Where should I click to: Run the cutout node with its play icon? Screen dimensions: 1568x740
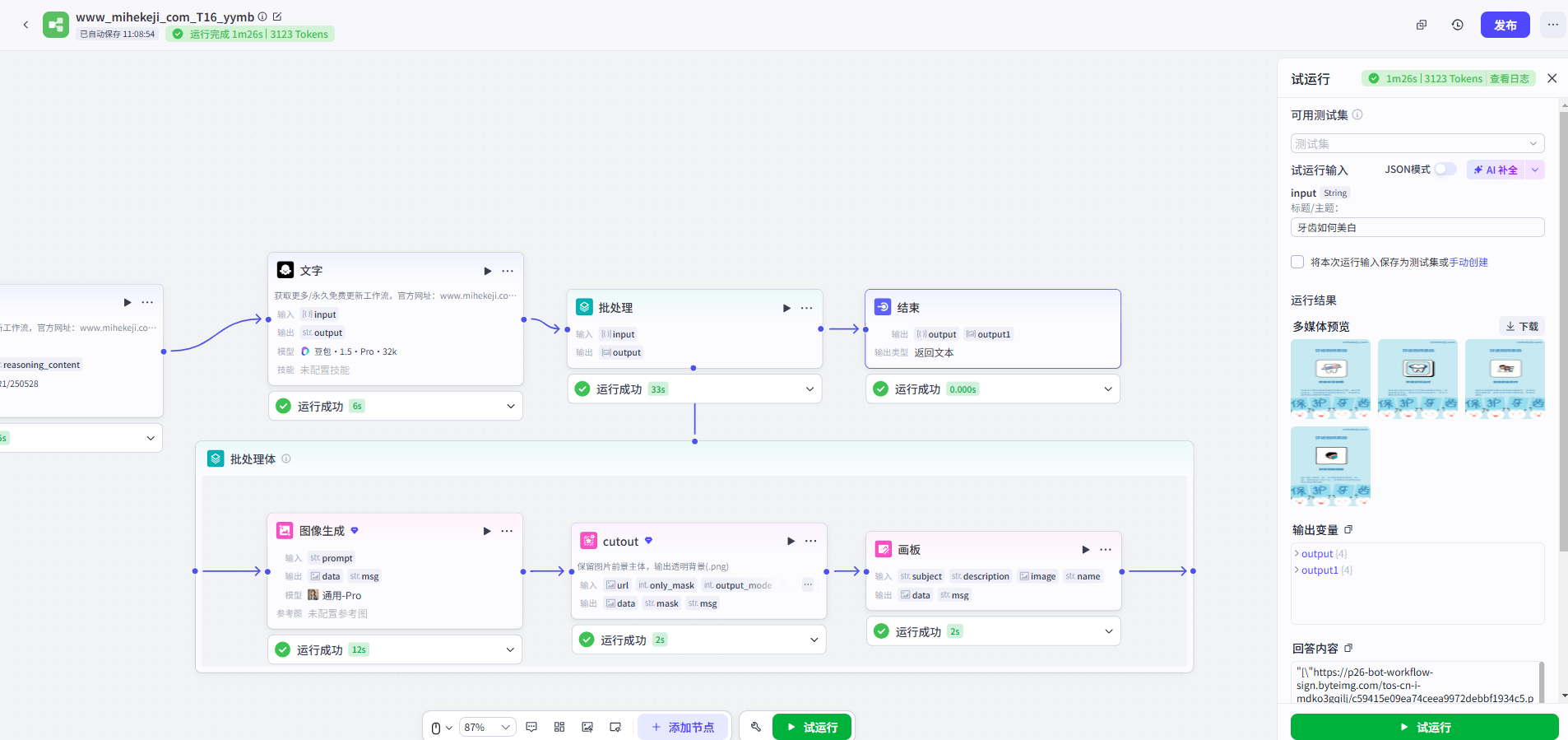[791, 541]
